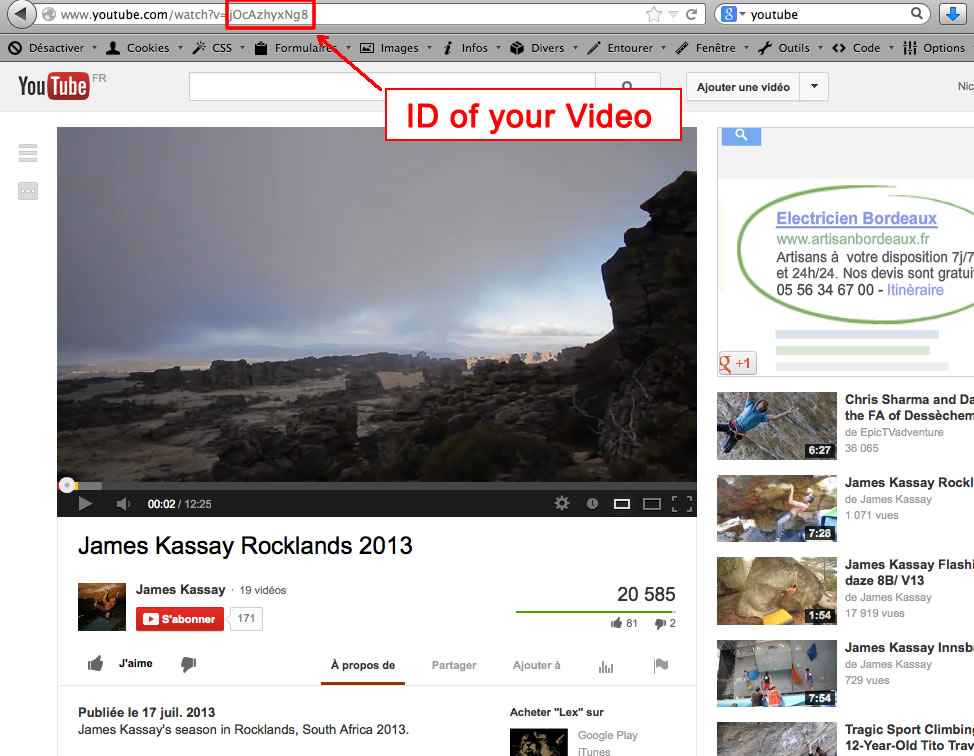
Task: Switch to the Partager tab
Action: tap(454, 665)
